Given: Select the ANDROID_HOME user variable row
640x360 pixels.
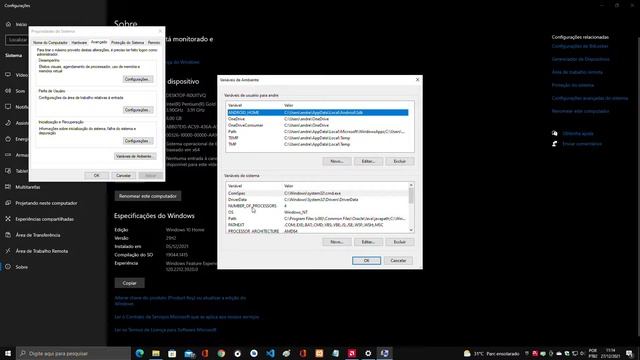Looking at the screenshot, I should [x=318, y=112].
